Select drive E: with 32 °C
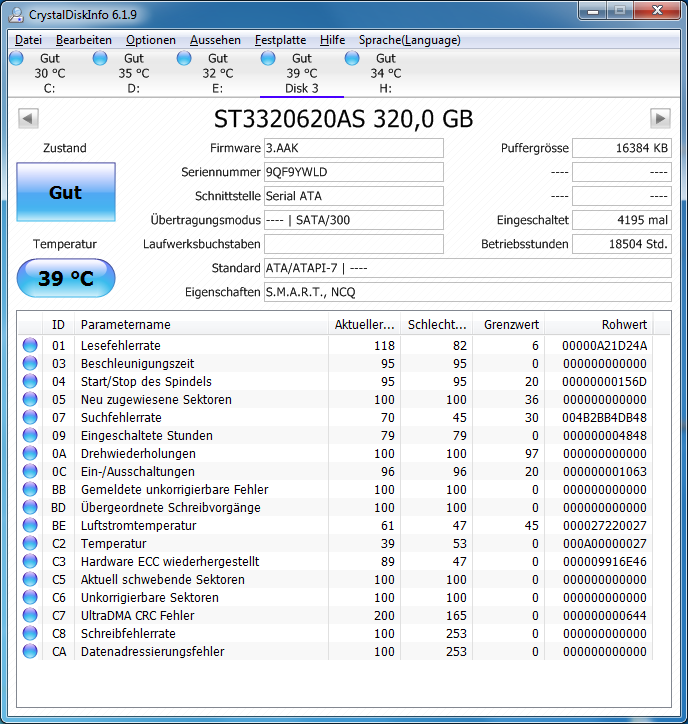Viewport: 688px width, 724px height. pos(217,73)
